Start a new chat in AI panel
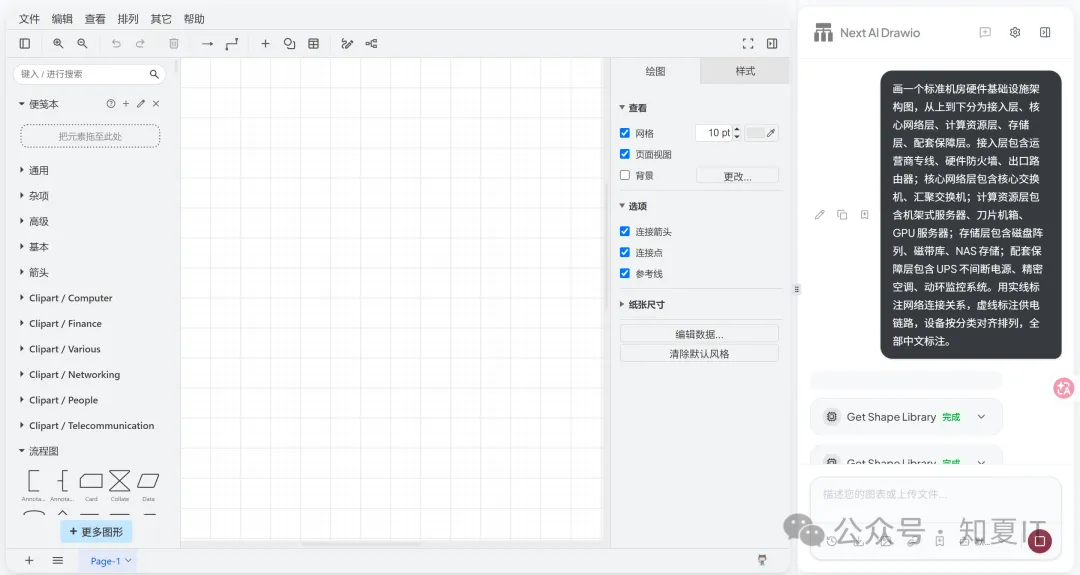The image size is (1080, 575). point(985,32)
